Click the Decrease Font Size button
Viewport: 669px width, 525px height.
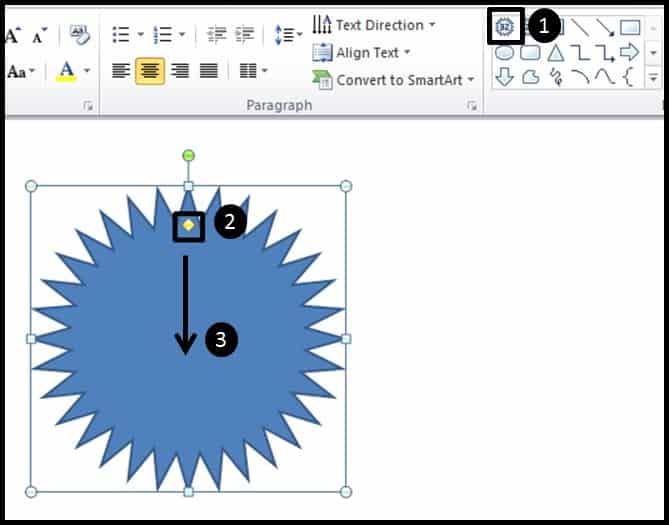pos(40,35)
